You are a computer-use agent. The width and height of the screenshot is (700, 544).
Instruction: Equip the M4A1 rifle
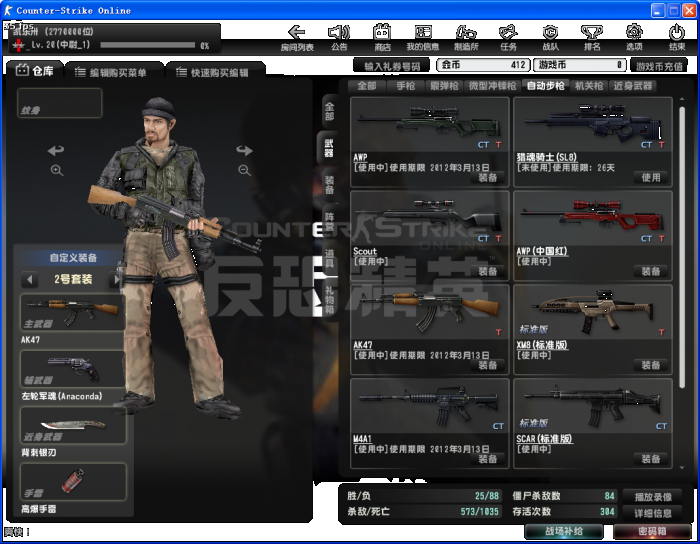click(x=488, y=459)
